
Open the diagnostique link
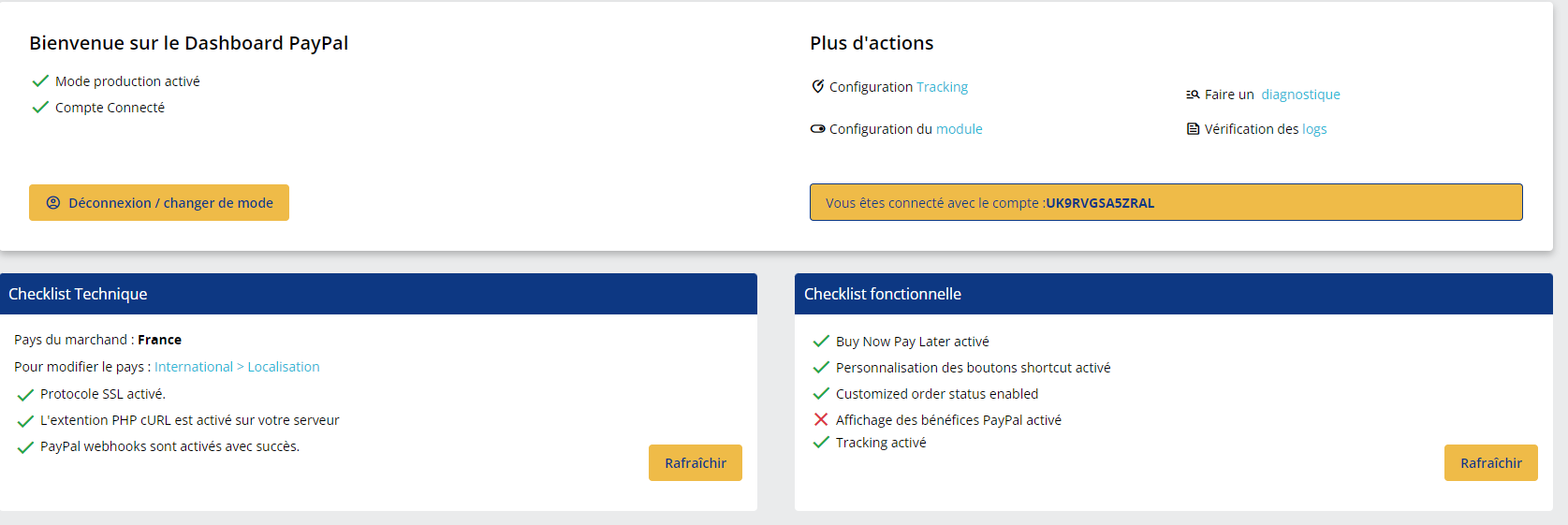point(1300,95)
